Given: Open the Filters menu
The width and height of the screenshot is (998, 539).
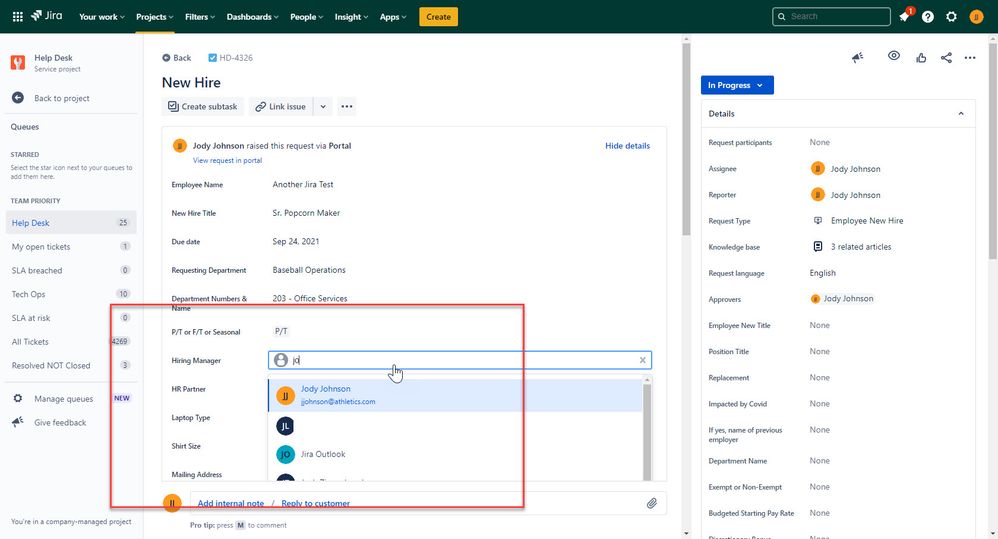Looking at the screenshot, I should tap(200, 17).
